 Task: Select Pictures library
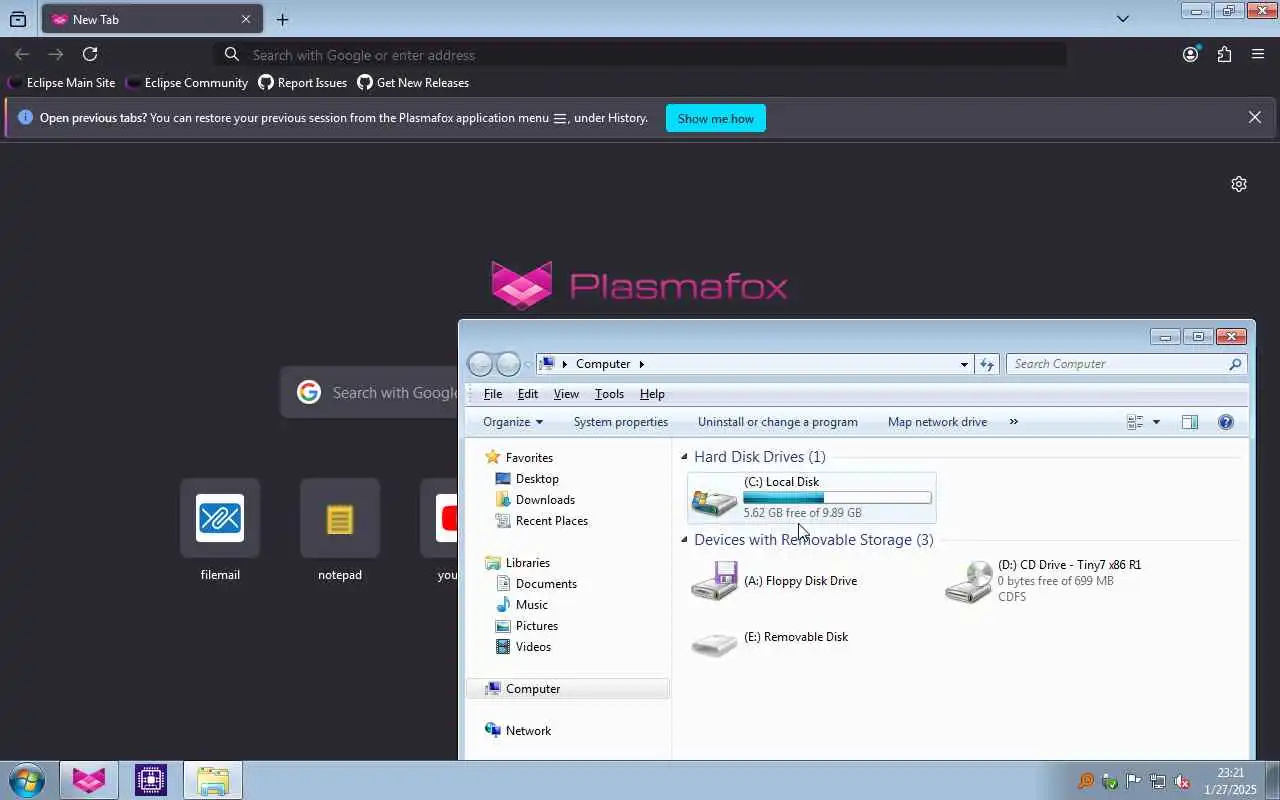(537, 626)
